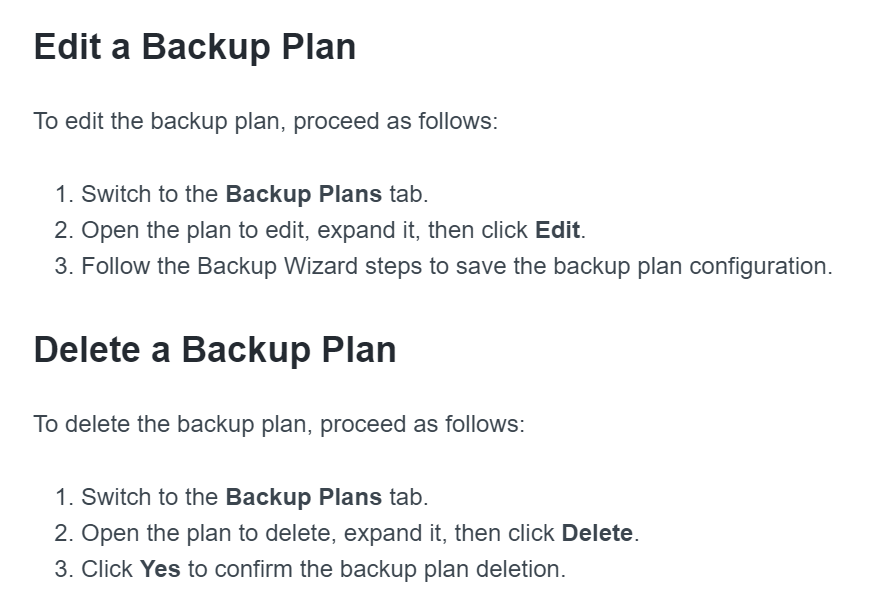Click bold "Backup Plans" in the delete steps
This screenshot has height=616, width=874.
point(303,497)
